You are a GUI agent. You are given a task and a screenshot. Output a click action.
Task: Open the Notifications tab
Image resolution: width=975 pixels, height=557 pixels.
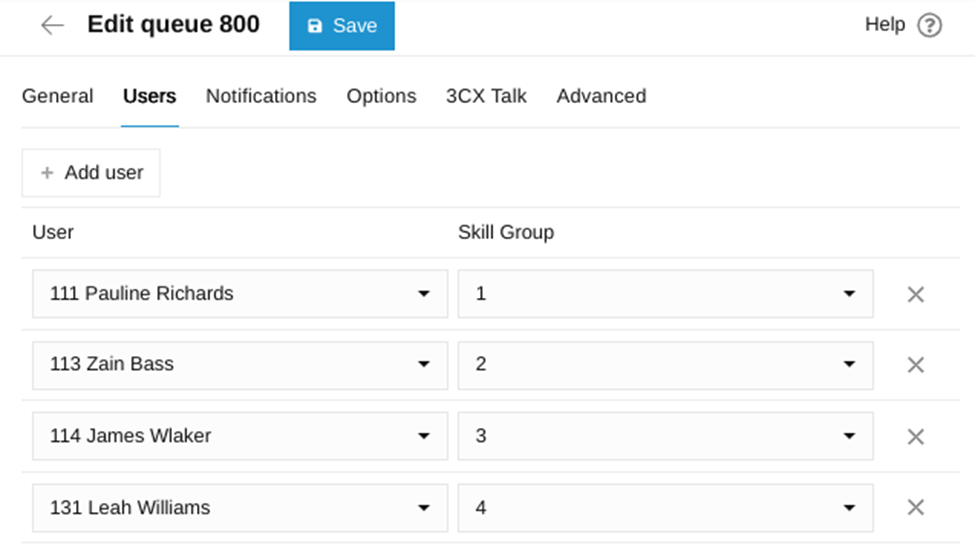coord(261,96)
